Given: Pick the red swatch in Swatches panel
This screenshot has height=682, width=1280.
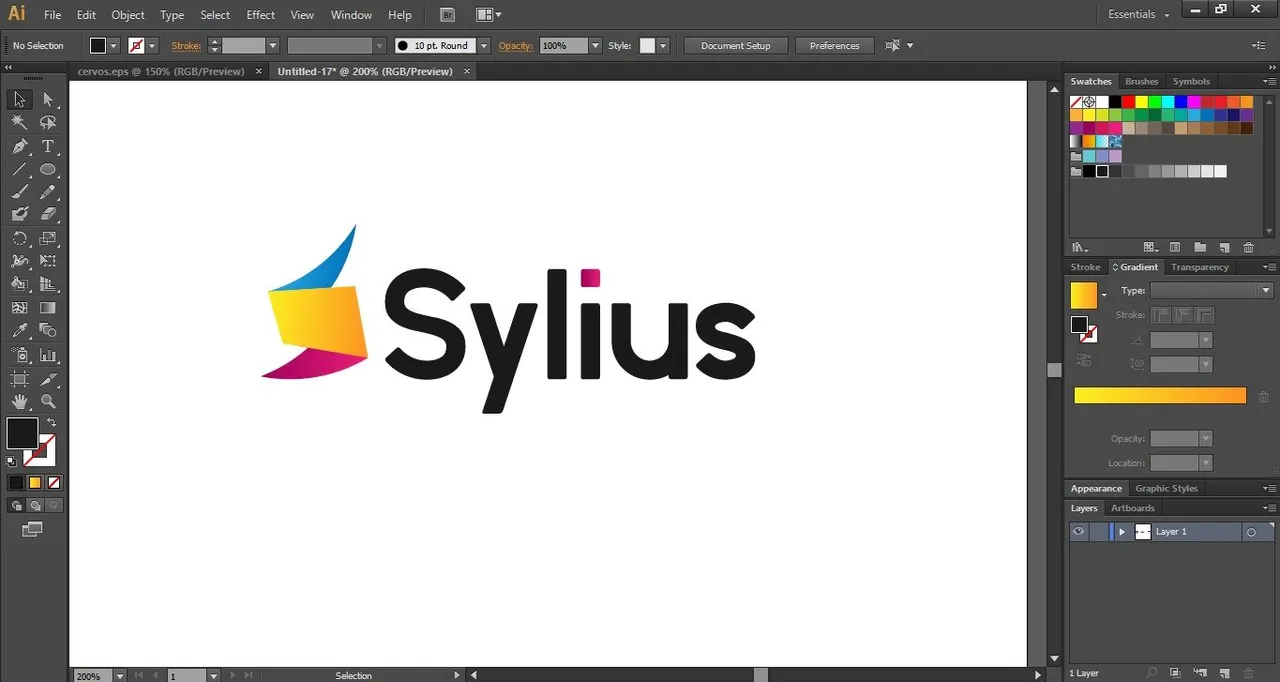Looking at the screenshot, I should pyautogui.click(x=1128, y=102).
